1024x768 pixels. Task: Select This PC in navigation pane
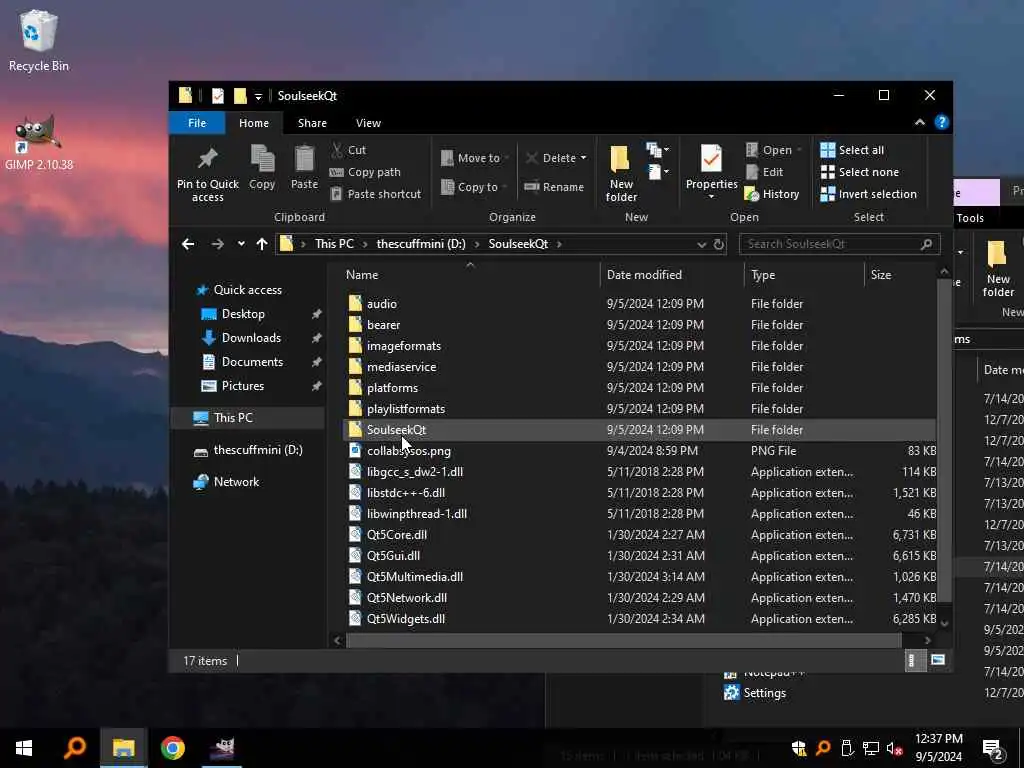coord(232,418)
